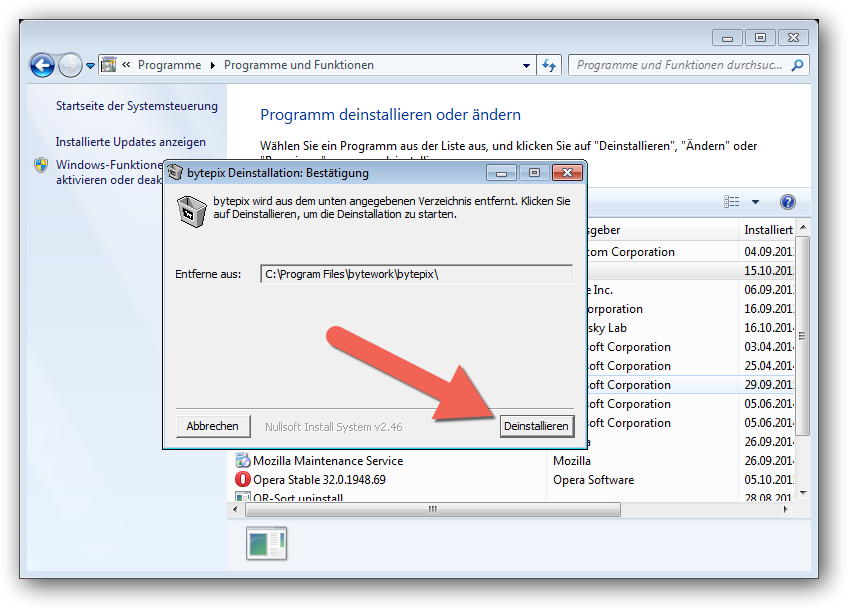
Task: Click the Opera Software publisher cell
Action: pos(593,480)
